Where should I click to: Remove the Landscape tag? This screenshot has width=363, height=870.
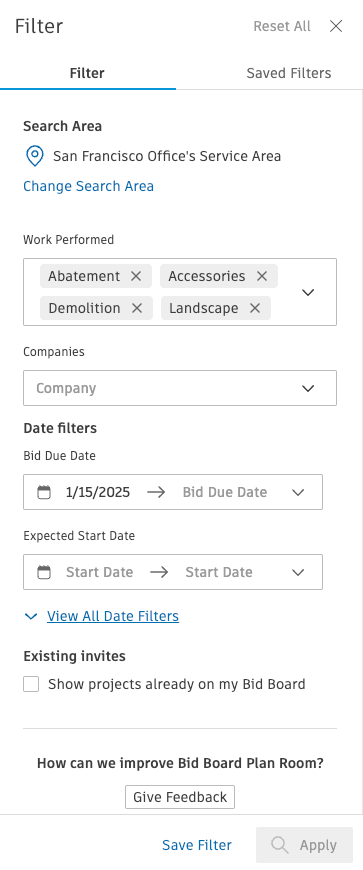pyautogui.click(x=255, y=308)
